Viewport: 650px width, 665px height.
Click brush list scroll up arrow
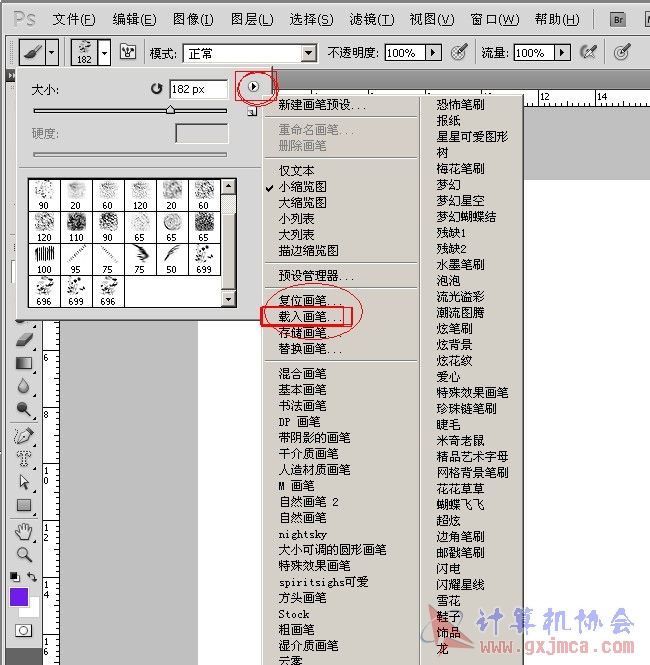229,186
